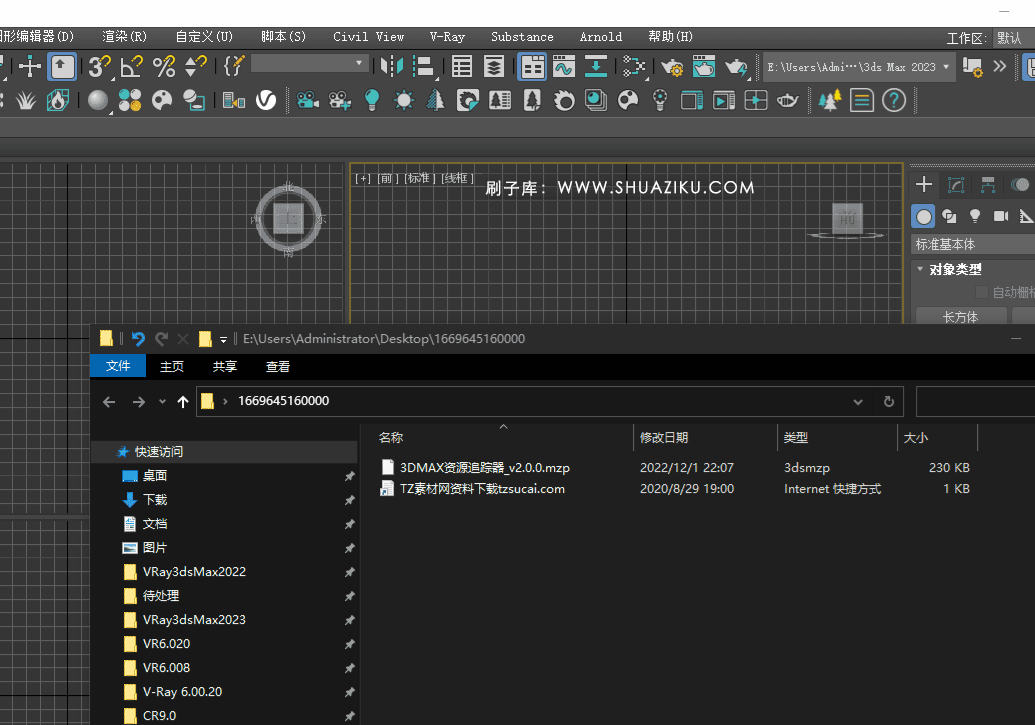The width and height of the screenshot is (1035, 725).
Task: Toggle the ribbon display button
Action: 532,67
